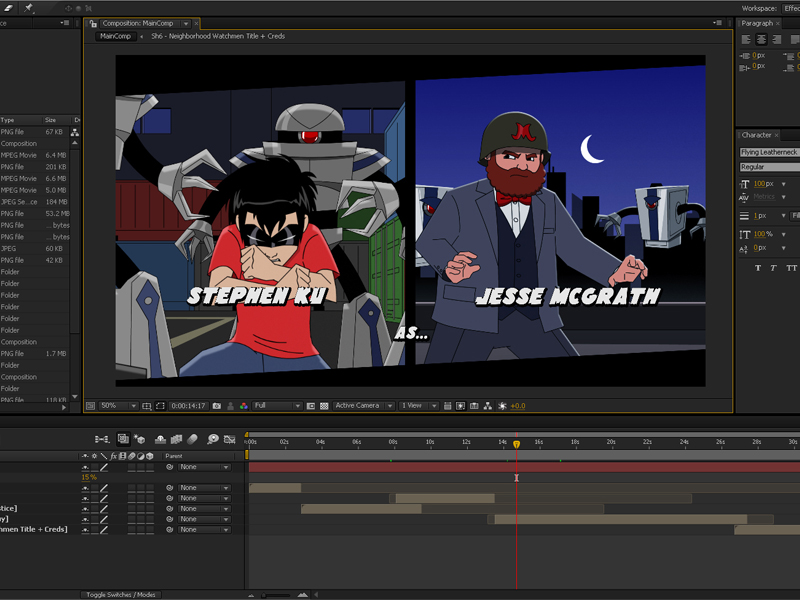Toggle Auto-keyframe icon in timeline

[230, 439]
